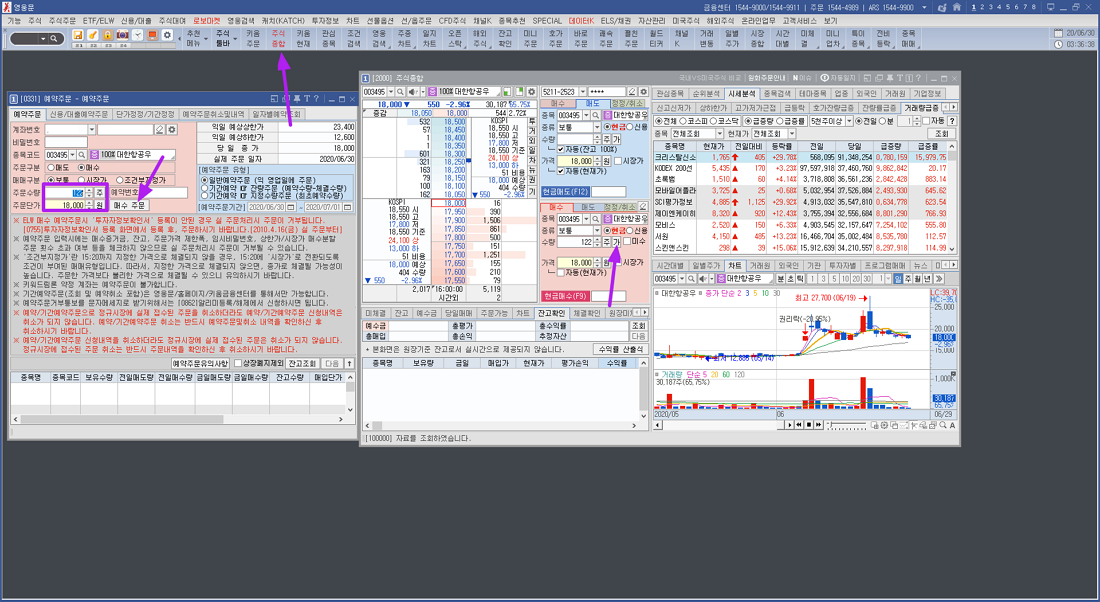
Task: Click chart search magnifier beside 003495 in chart panel
Action: (x=689, y=279)
